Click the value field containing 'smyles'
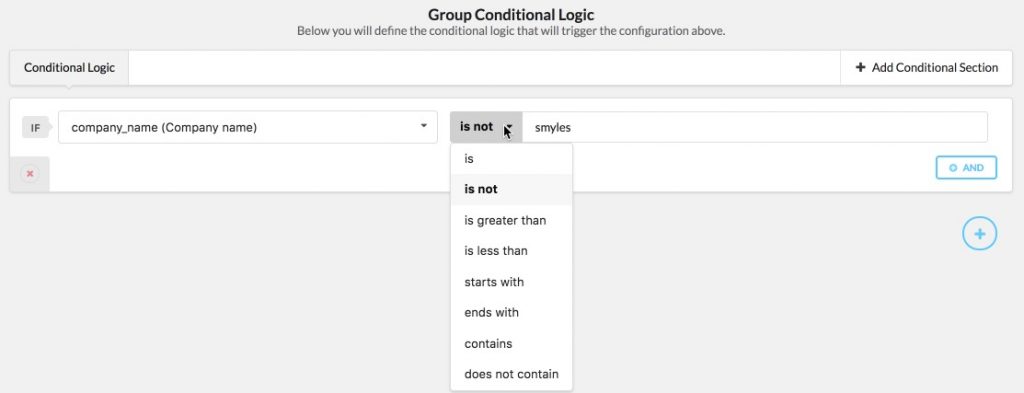The width and height of the screenshot is (1024, 393). click(x=755, y=127)
